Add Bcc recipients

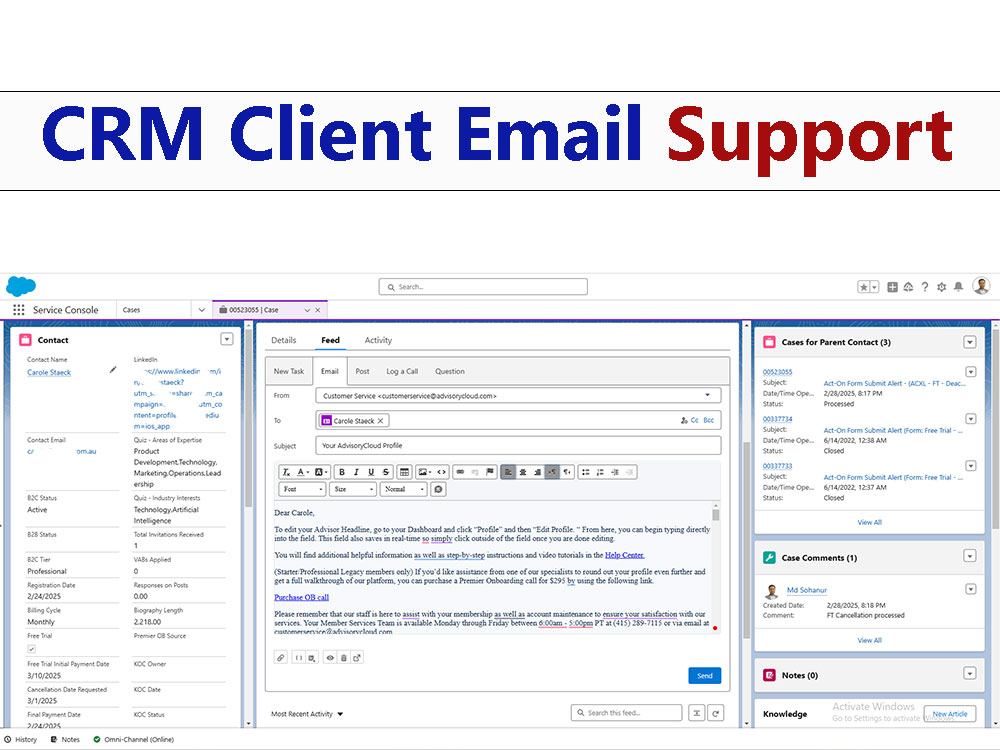tap(709, 420)
